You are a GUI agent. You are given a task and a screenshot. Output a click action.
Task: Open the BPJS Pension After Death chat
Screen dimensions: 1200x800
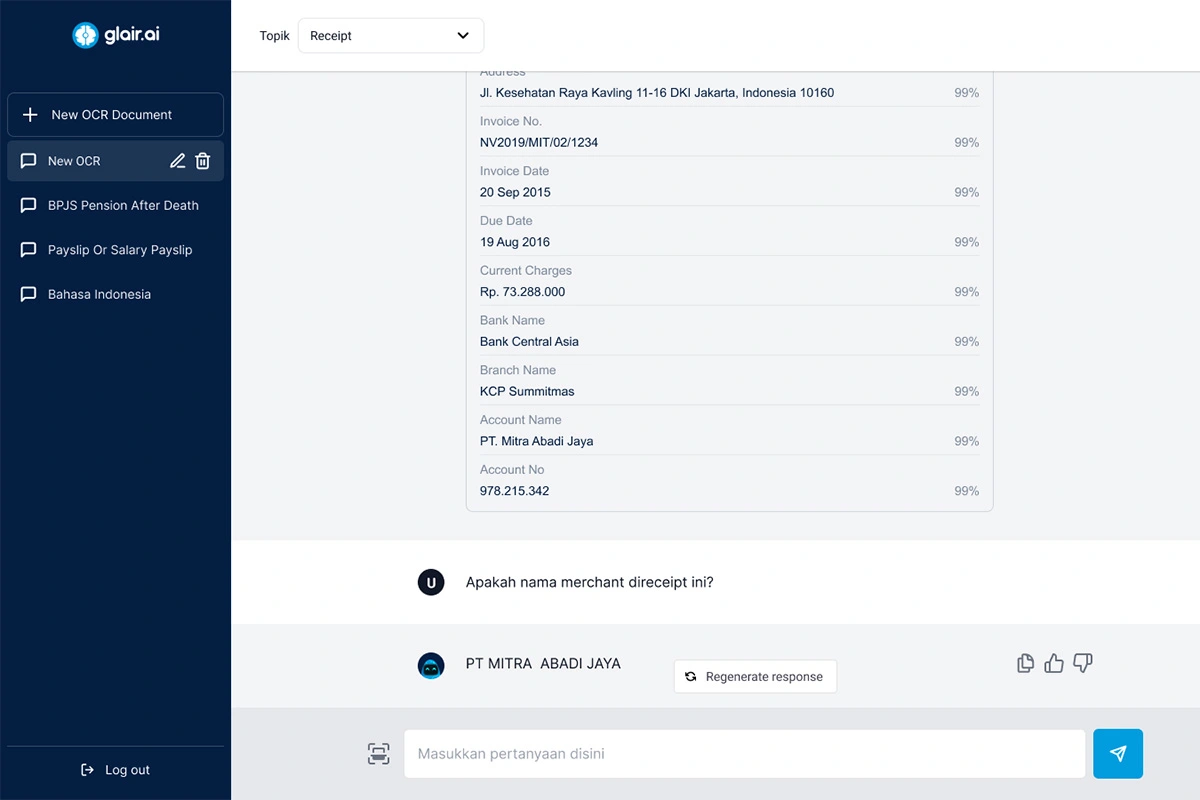(123, 206)
